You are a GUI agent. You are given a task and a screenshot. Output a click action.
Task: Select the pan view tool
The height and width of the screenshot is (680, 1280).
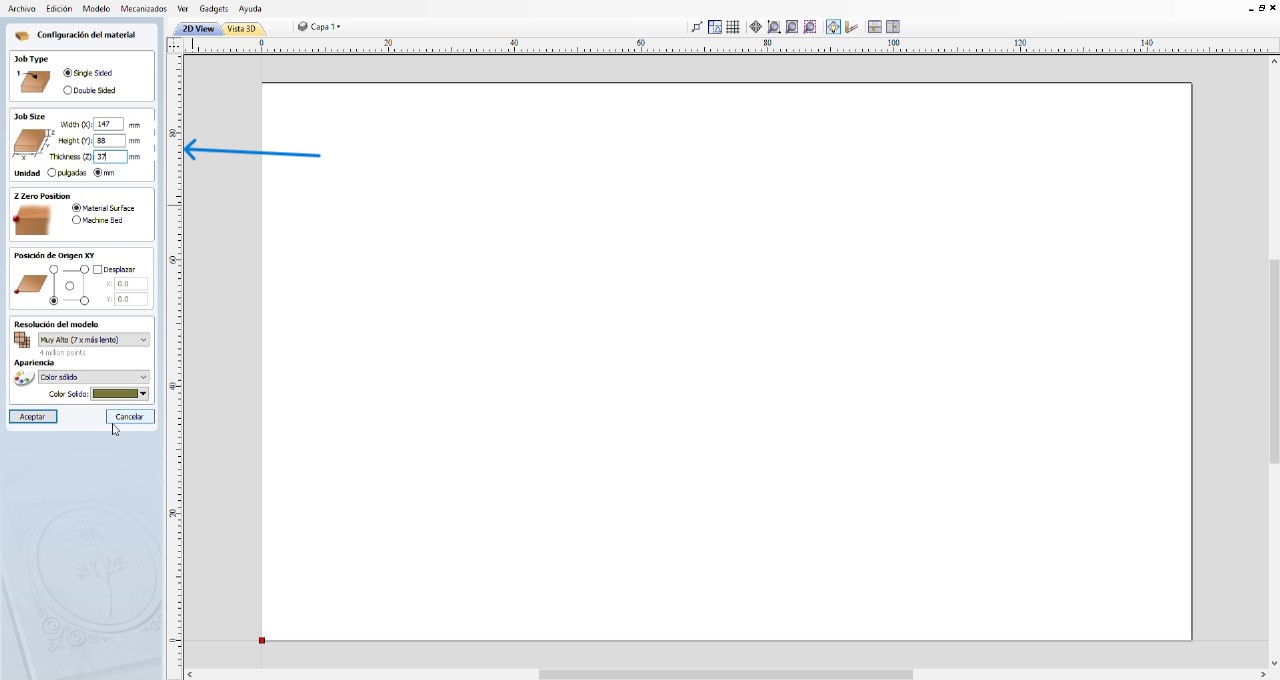click(756, 27)
